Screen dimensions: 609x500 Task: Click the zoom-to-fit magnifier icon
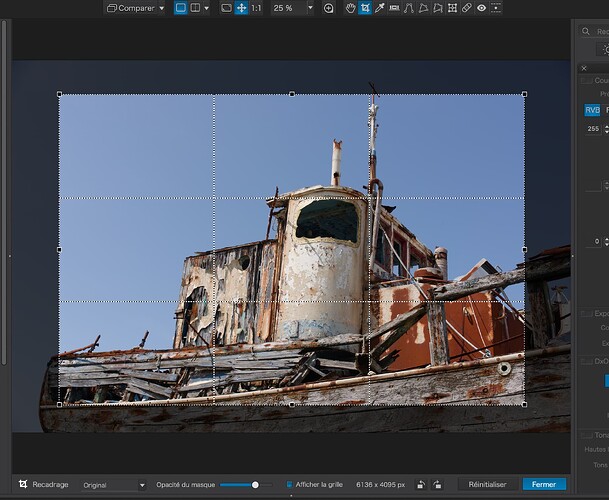329,8
